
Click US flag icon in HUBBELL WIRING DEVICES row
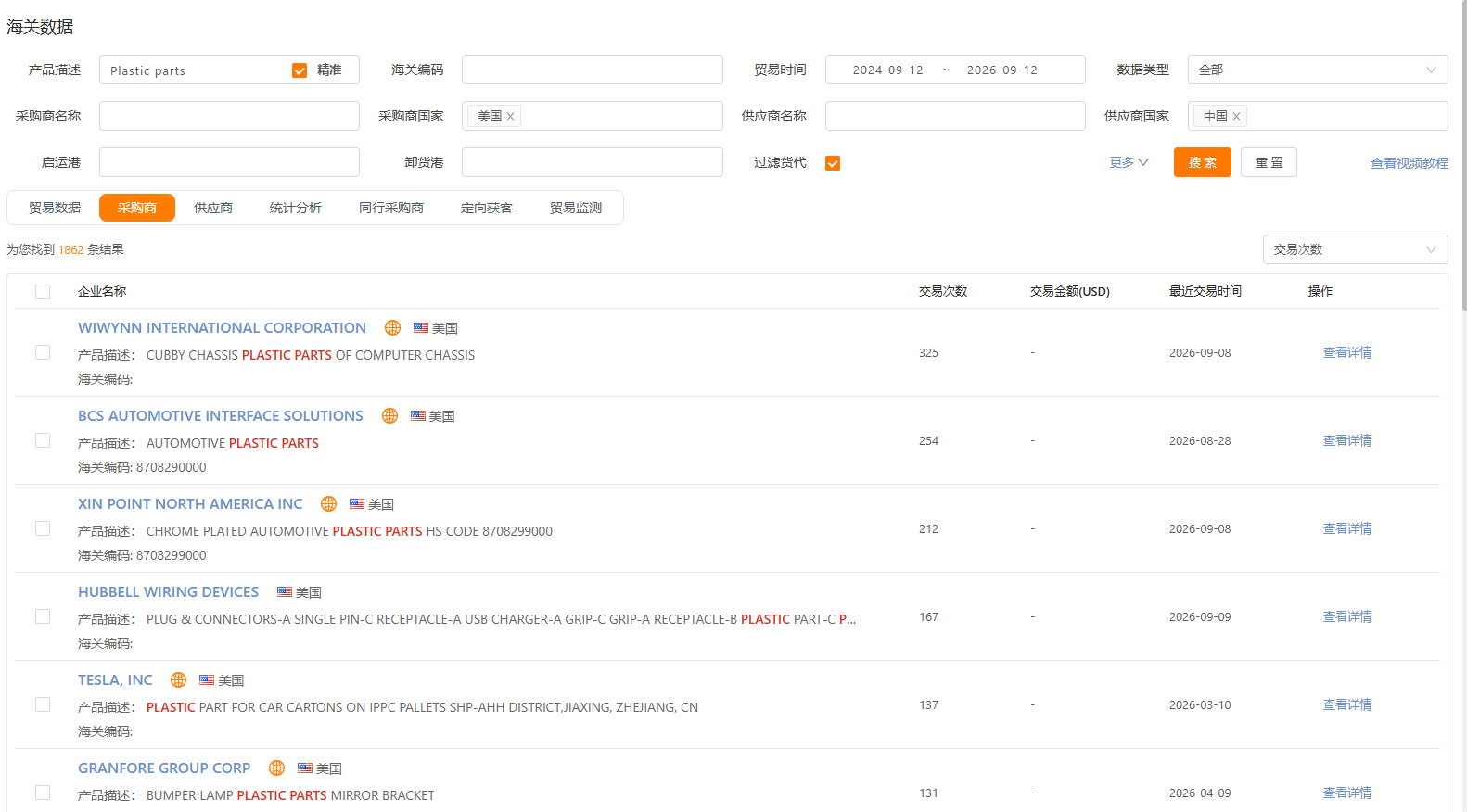(285, 591)
